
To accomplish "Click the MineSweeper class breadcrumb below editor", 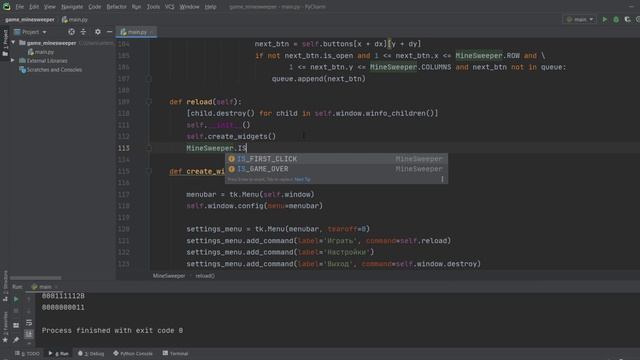I will point(169,276).
